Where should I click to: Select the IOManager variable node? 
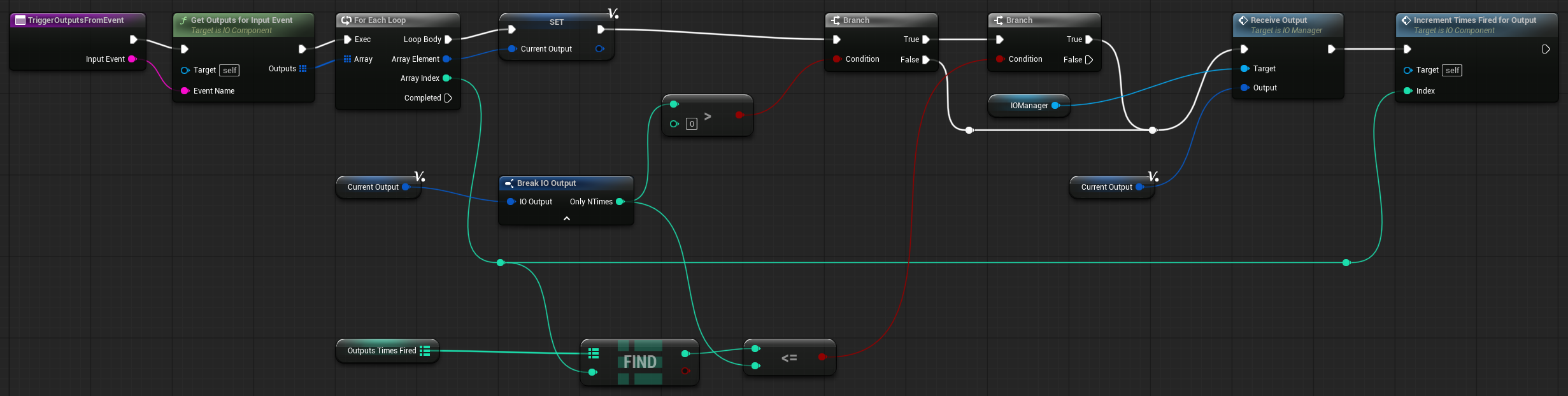click(x=1028, y=106)
